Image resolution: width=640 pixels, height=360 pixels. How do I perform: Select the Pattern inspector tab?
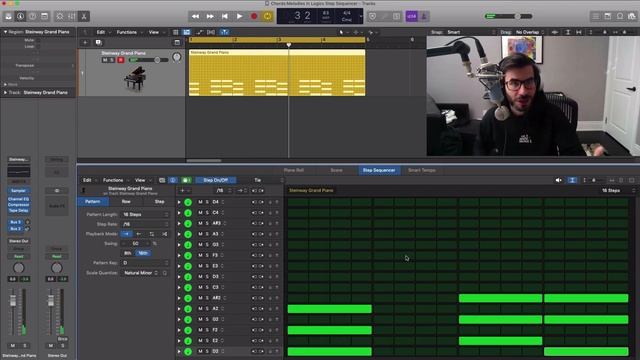point(93,202)
